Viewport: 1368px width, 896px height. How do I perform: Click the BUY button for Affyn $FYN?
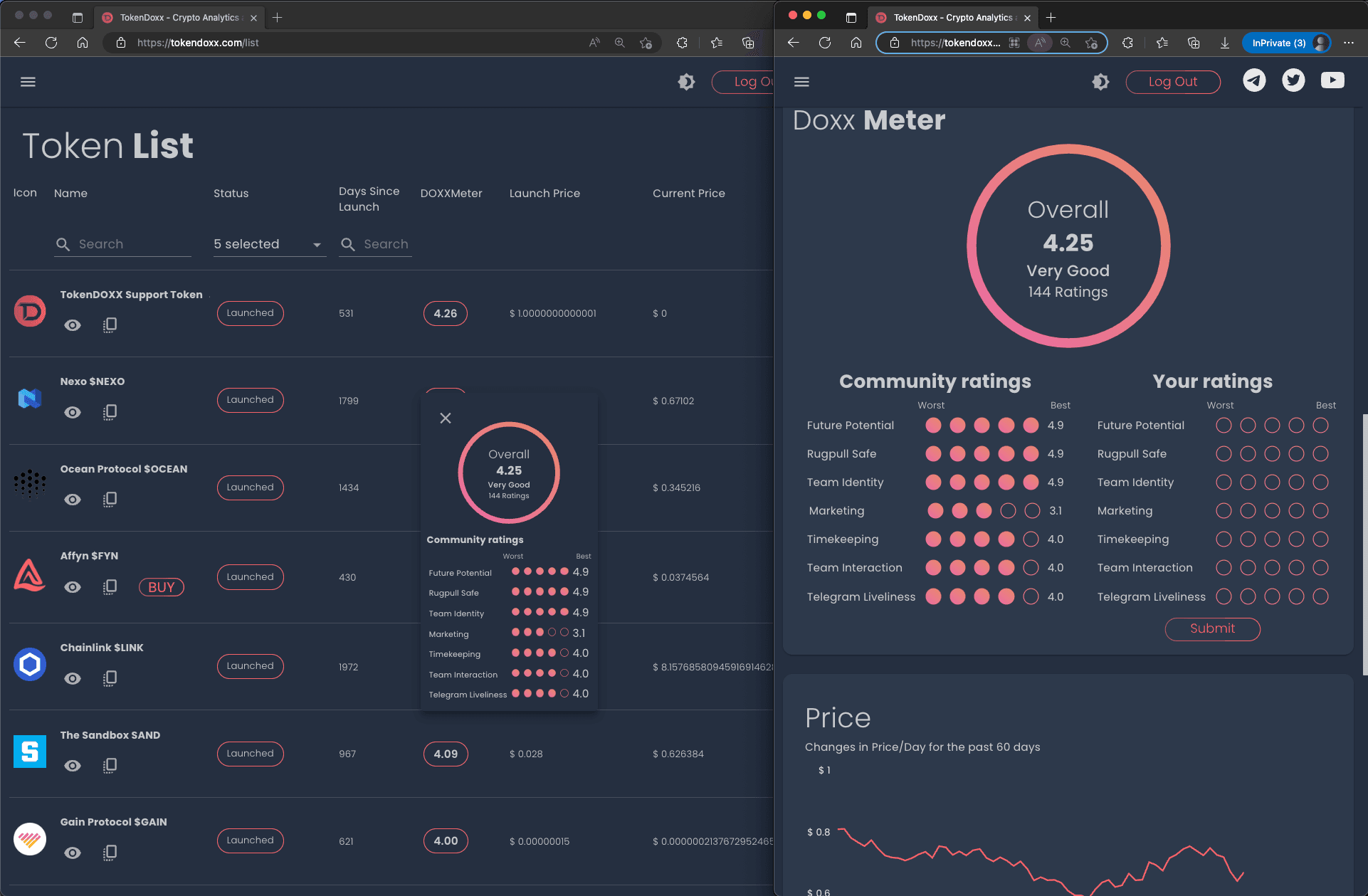pyautogui.click(x=162, y=587)
